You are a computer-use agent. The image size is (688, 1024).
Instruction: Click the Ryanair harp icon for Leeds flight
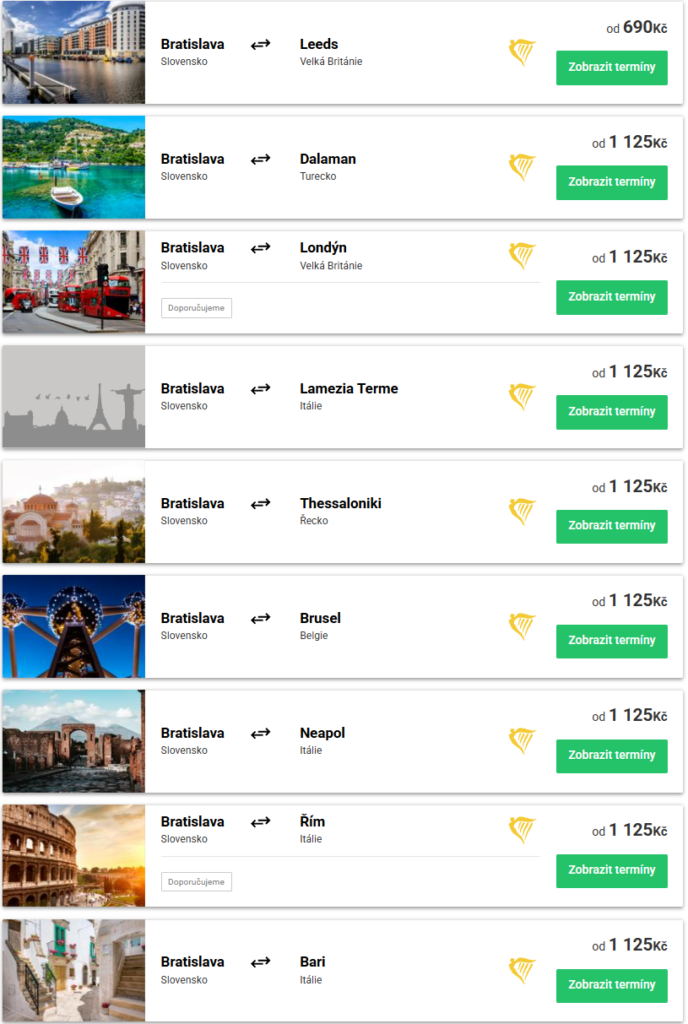[x=522, y=52]
